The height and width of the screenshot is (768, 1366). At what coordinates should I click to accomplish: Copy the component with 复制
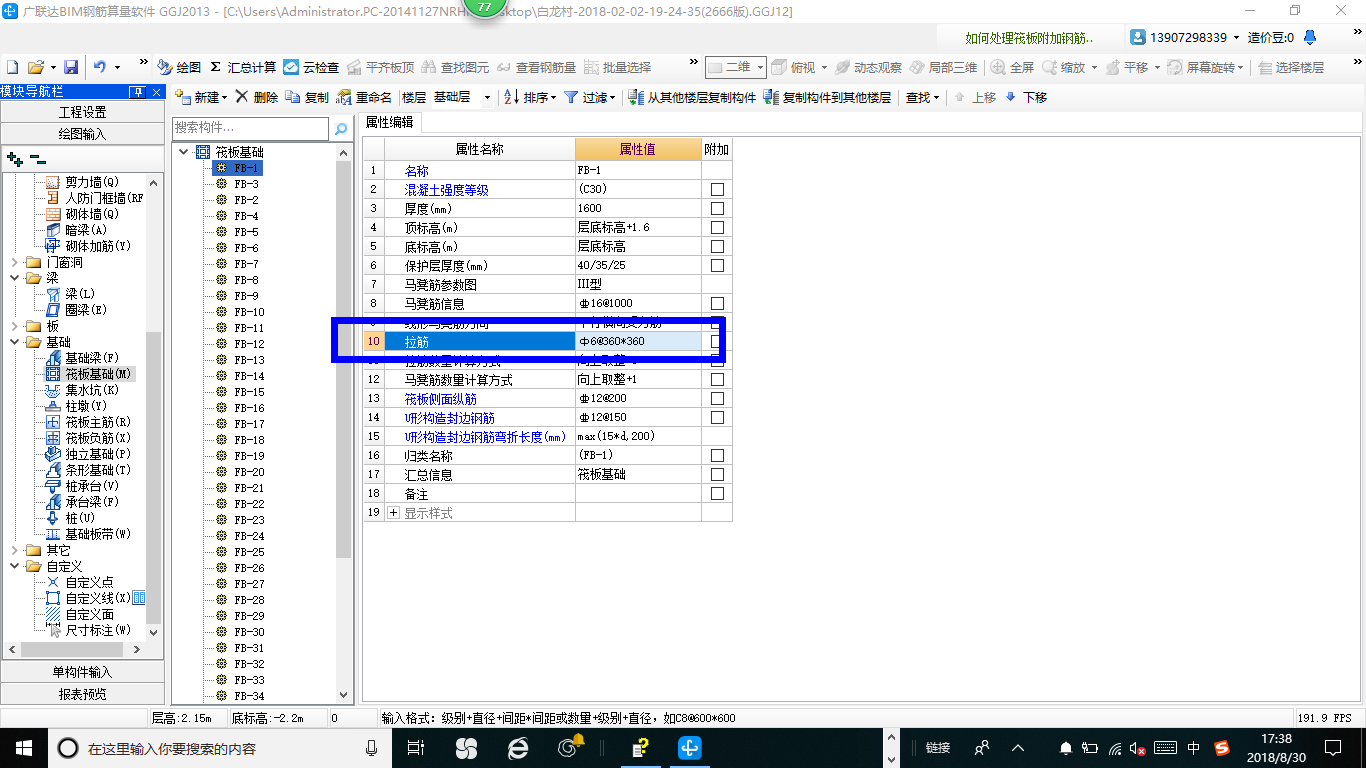point(307,97)
